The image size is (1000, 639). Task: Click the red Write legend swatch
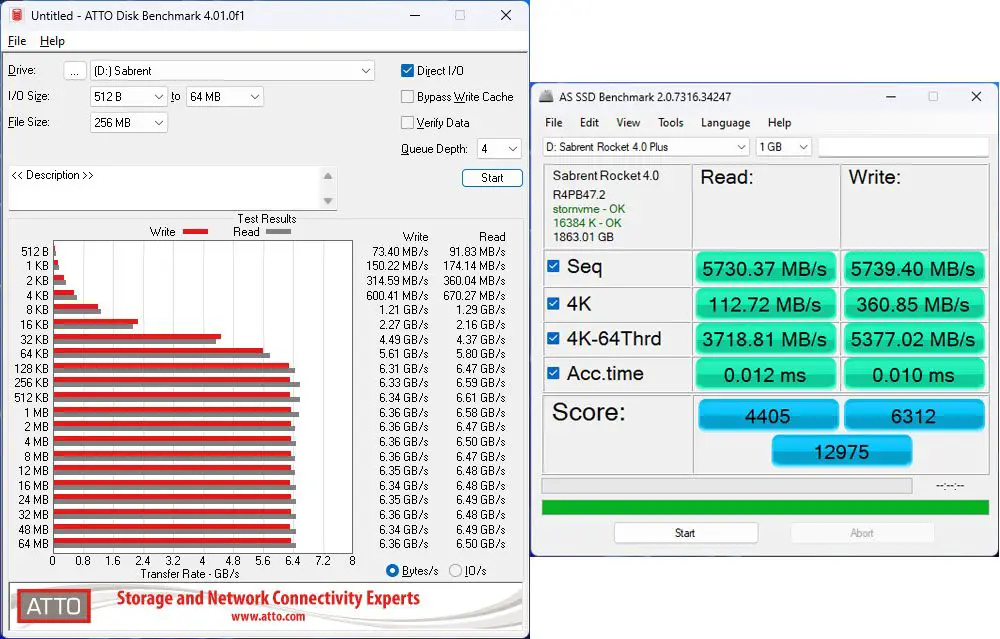195,231
